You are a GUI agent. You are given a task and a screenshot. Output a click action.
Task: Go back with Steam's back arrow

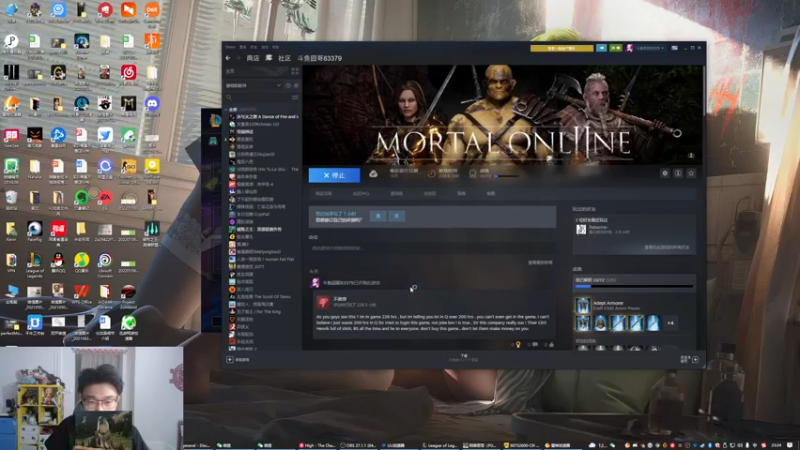(x=228, y=58)
